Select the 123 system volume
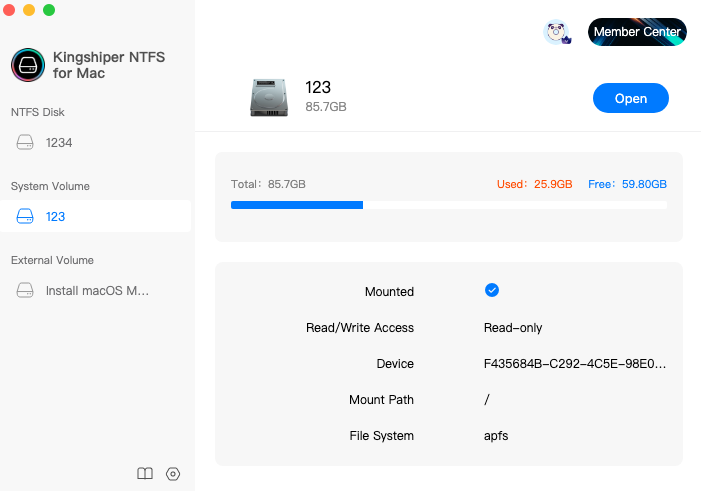Viewport: 701px width, 491px height. click(x=95, y=216)
